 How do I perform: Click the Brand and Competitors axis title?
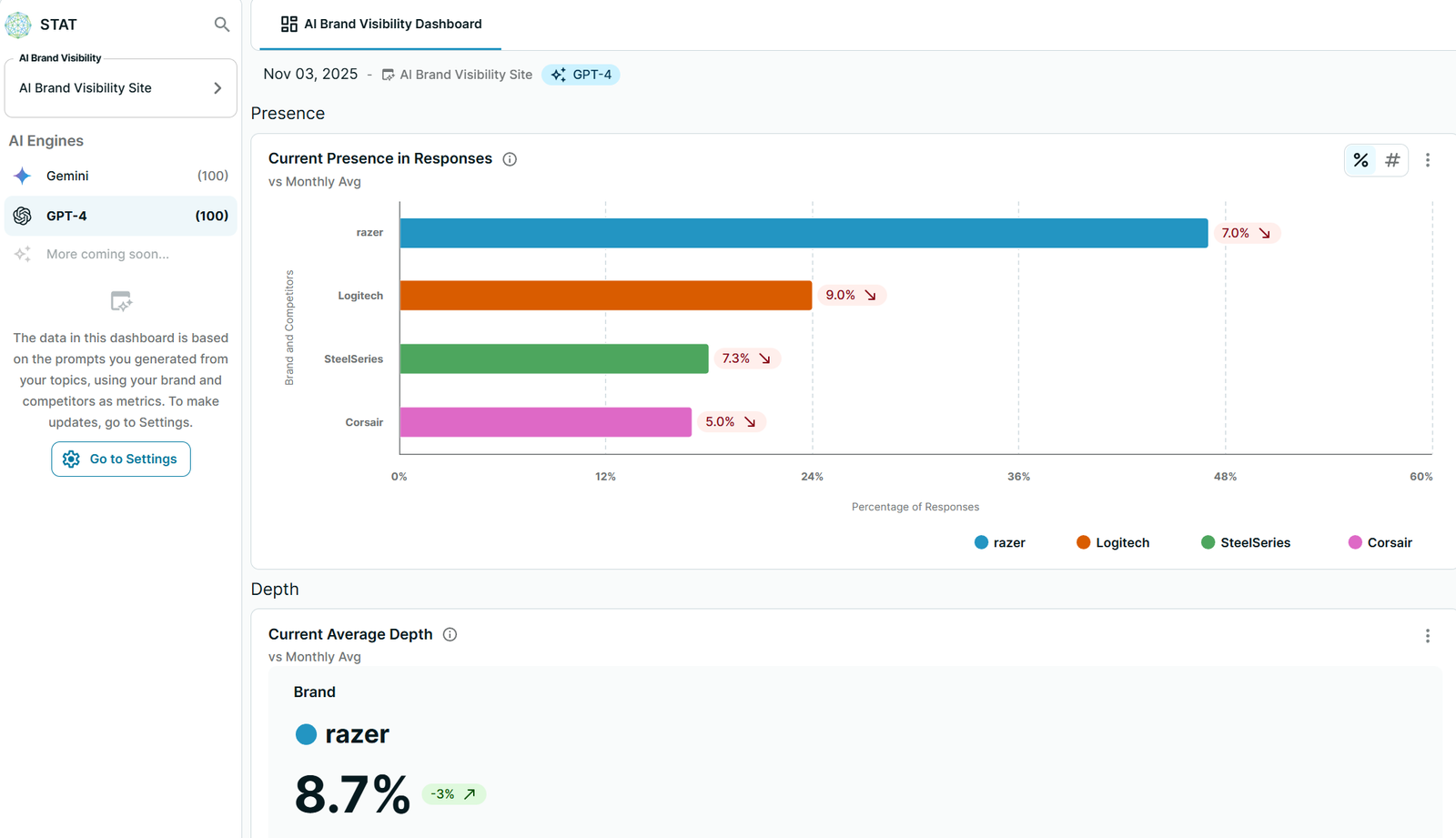(x=289, y=328)
